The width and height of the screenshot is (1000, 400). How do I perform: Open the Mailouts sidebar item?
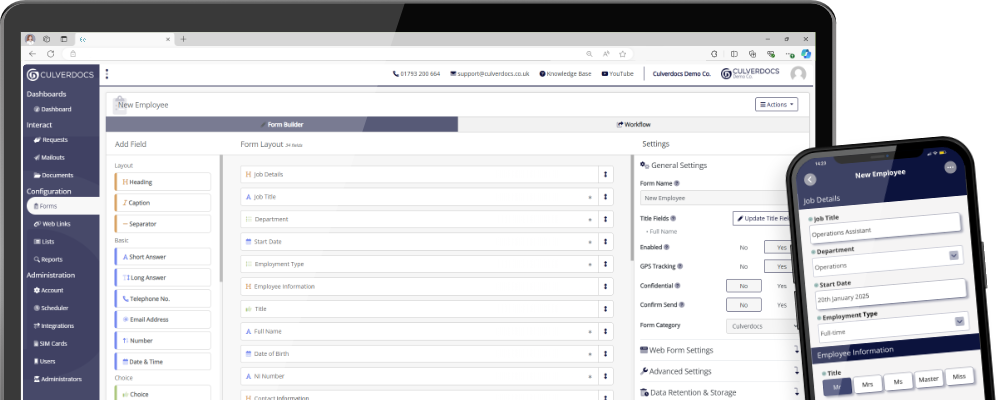(49, 158)
